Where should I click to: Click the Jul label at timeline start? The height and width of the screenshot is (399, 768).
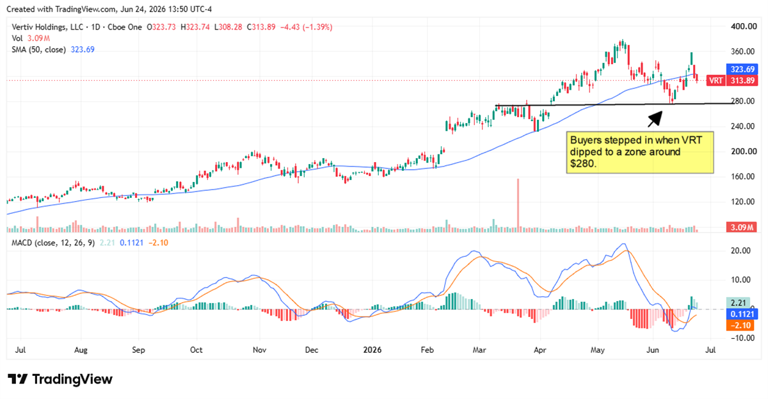(21, 350)
